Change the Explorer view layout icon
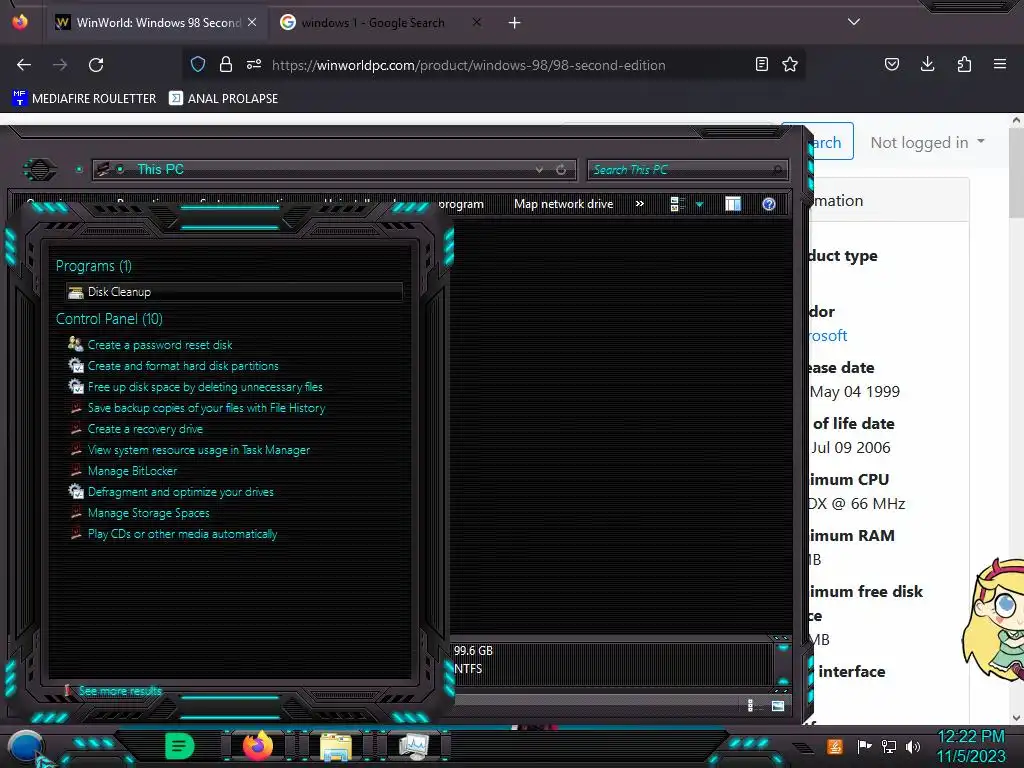 tap(677, 204)
